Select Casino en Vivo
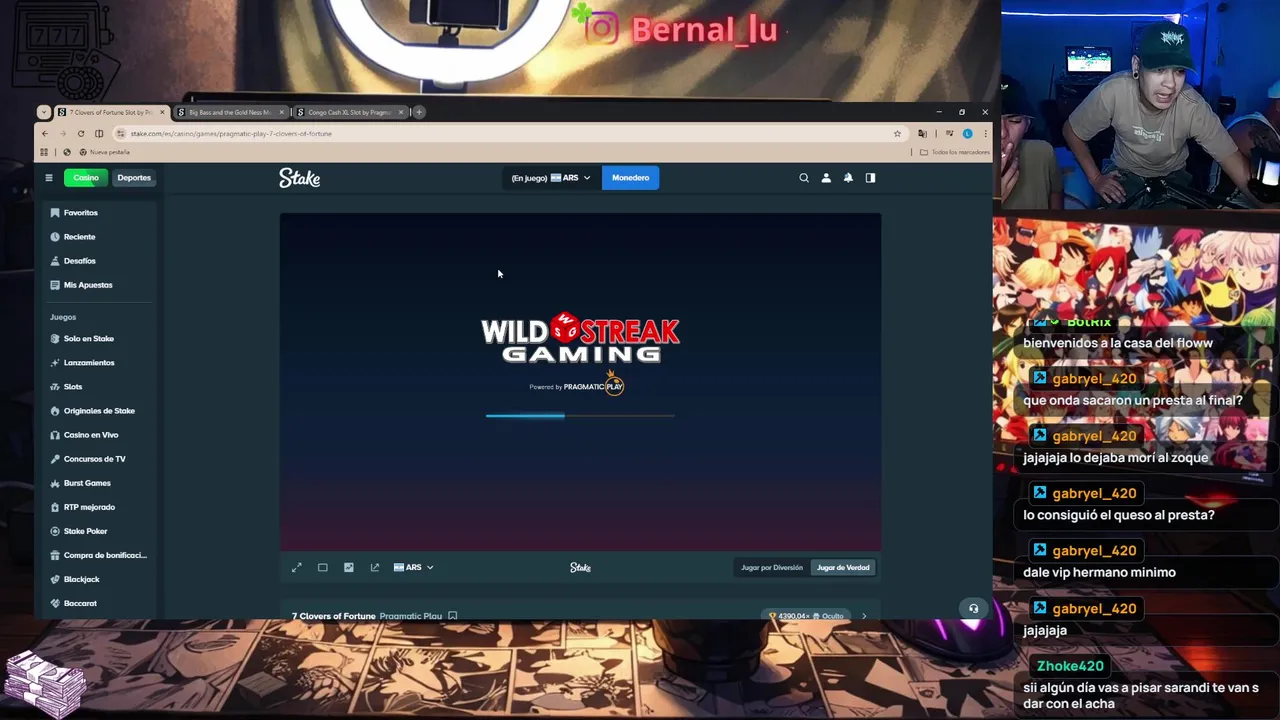Viewport: 1280px width, 720px height. click(x=90, y=435)
